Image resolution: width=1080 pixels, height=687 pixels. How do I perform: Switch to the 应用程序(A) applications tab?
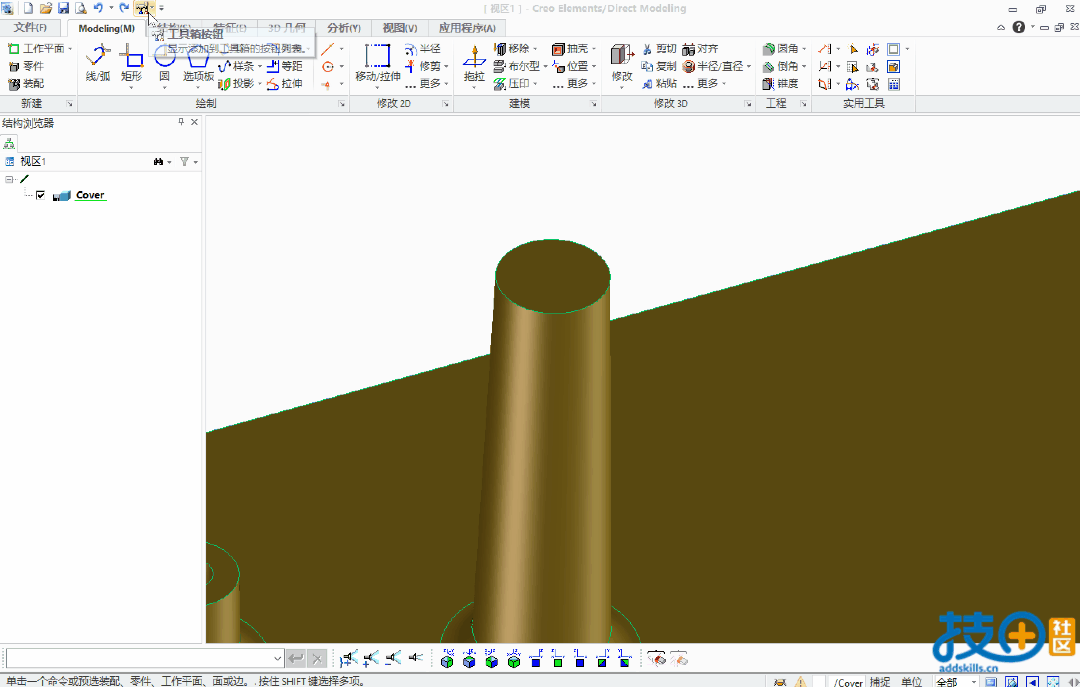467,28
